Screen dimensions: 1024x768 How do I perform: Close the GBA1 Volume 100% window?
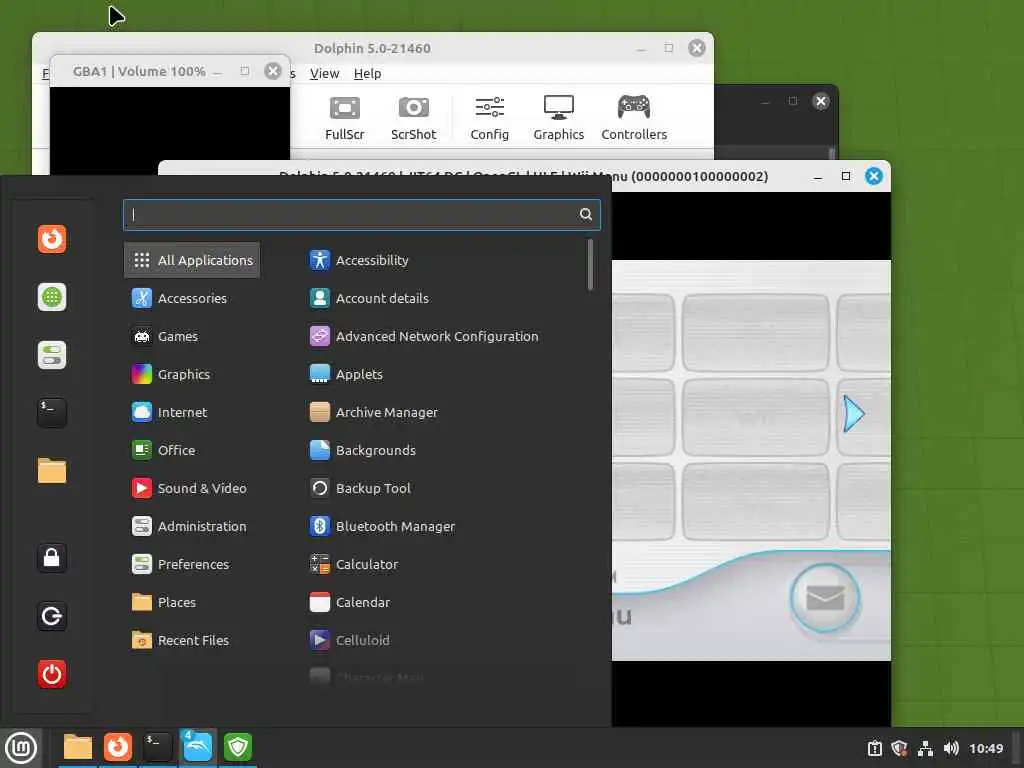[x=273, y=71]
